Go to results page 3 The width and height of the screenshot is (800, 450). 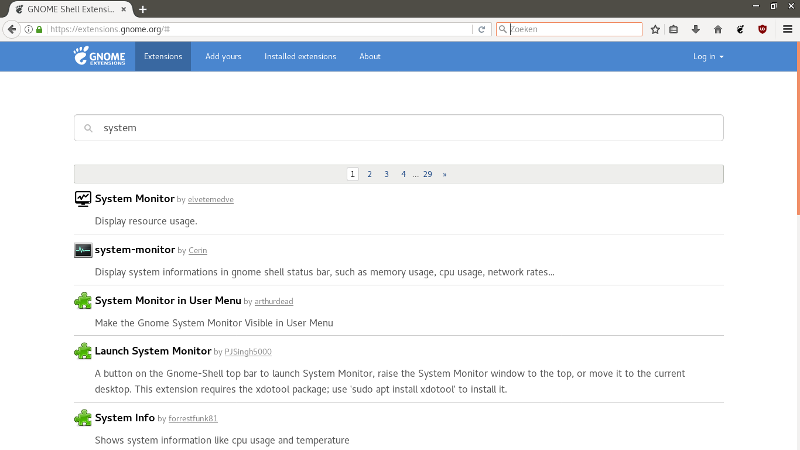pyautogui.click(x=386, y=174)
